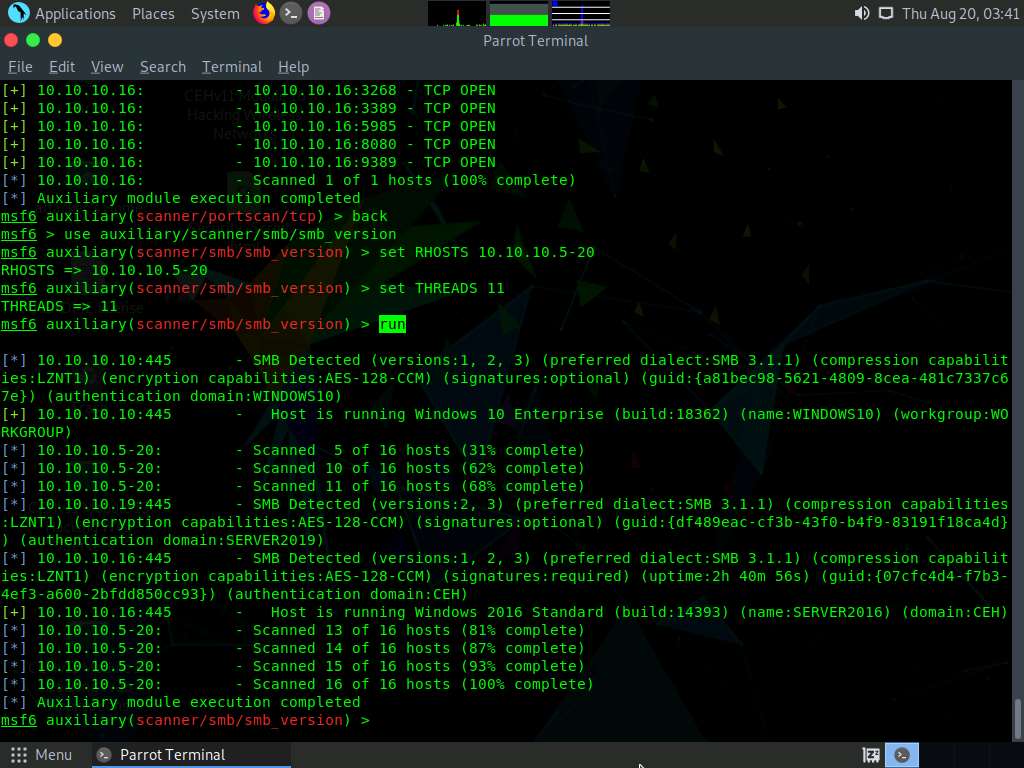Close the Parrot Terminal window with the red button
The height and width of the screenshot is (768, 1024).
coord(11,40)
